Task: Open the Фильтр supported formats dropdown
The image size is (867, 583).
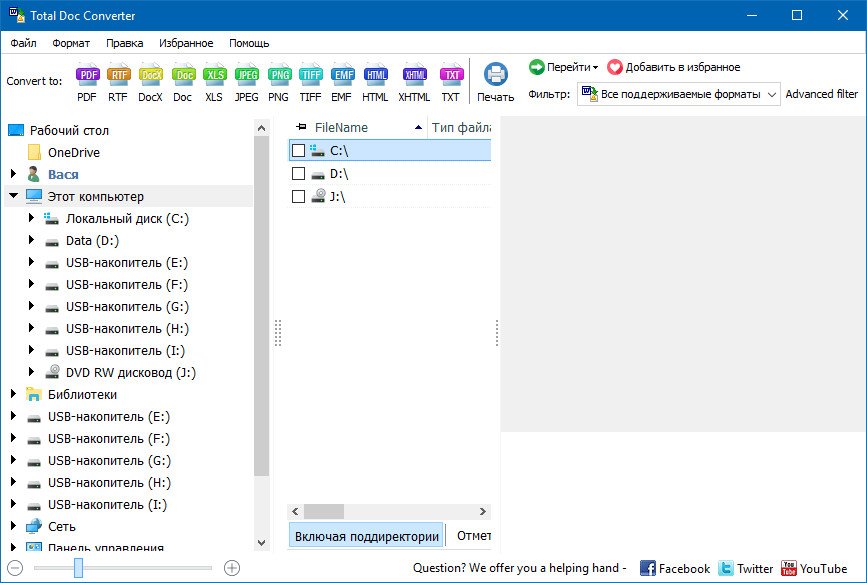Action: coord(679,94)
